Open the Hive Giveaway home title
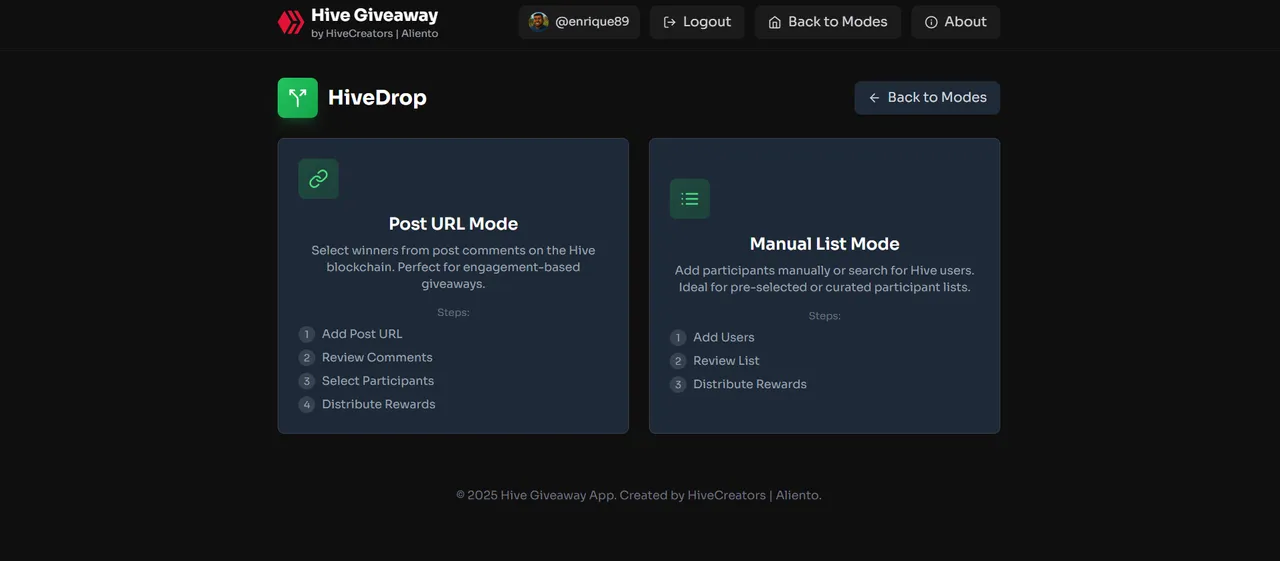The width and height of the screenshot is (1280, 561). click(374, 15)
